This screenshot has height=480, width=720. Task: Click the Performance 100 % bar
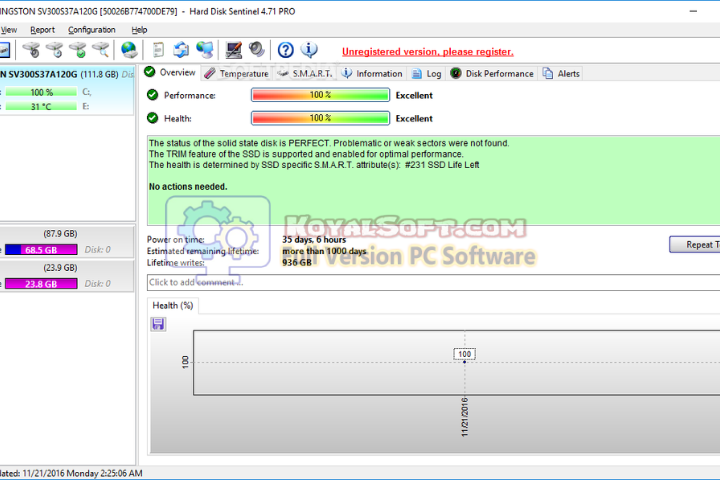coord(321,95)
